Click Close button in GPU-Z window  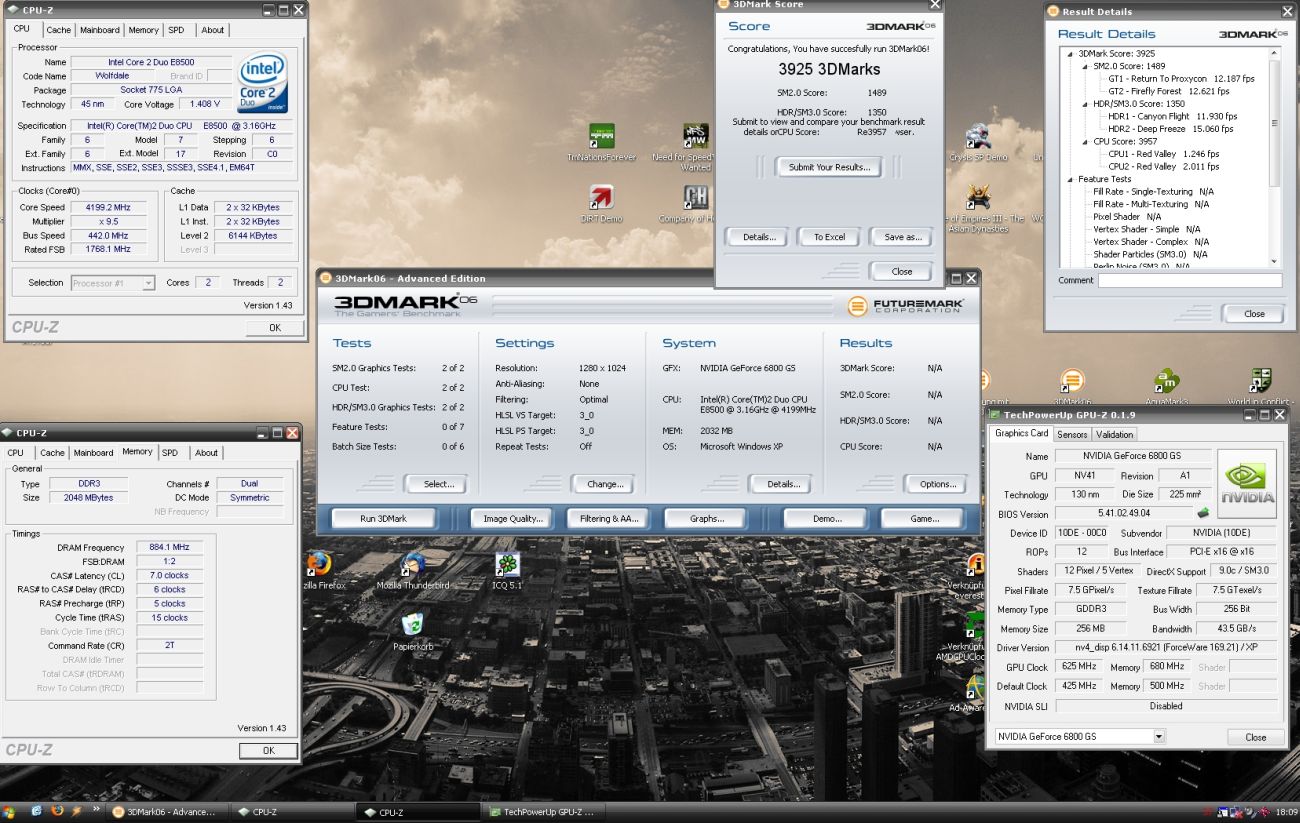[1255, 737]
